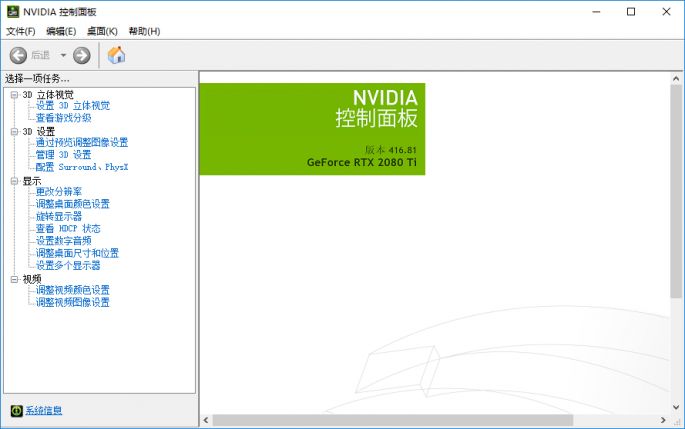Click the Back arrow toolbar icon
This screenshot has width=685, height=429.
point(18,55)
